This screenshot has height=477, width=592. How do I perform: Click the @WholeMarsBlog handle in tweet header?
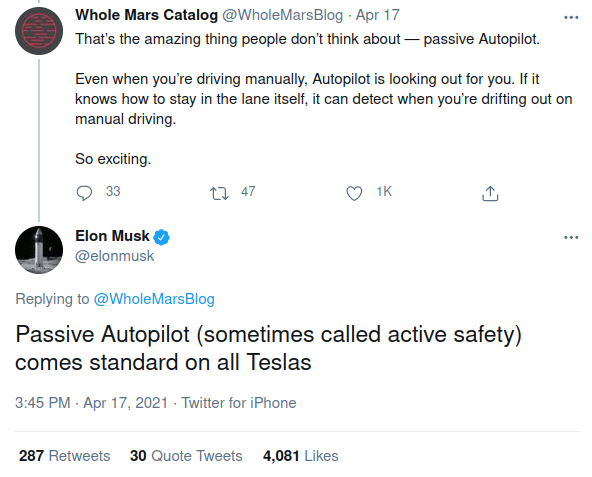(282, 15)
